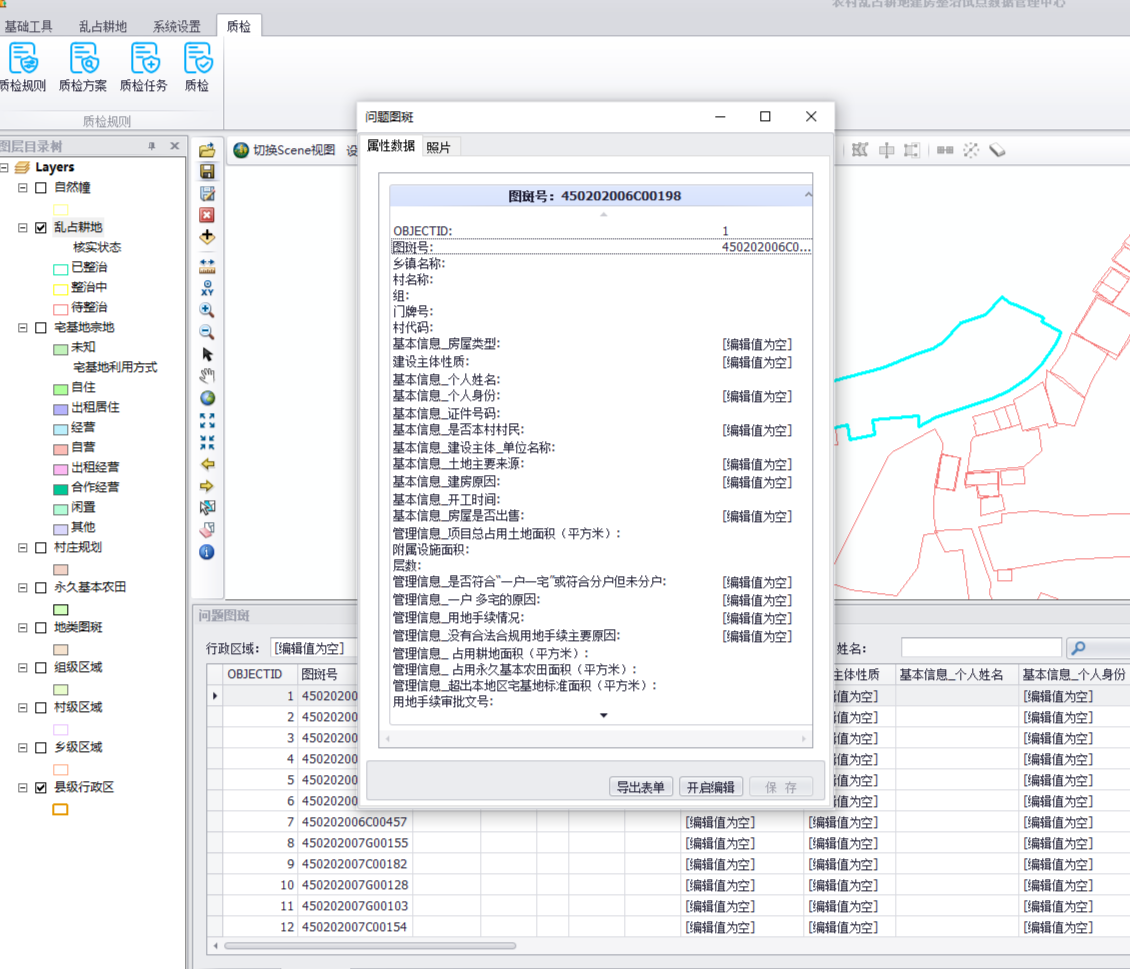The width and height of the screenshot is (1130, 969).
Task: Open the 质检规则 ribbon tool
Action: (x=22, y=67)
